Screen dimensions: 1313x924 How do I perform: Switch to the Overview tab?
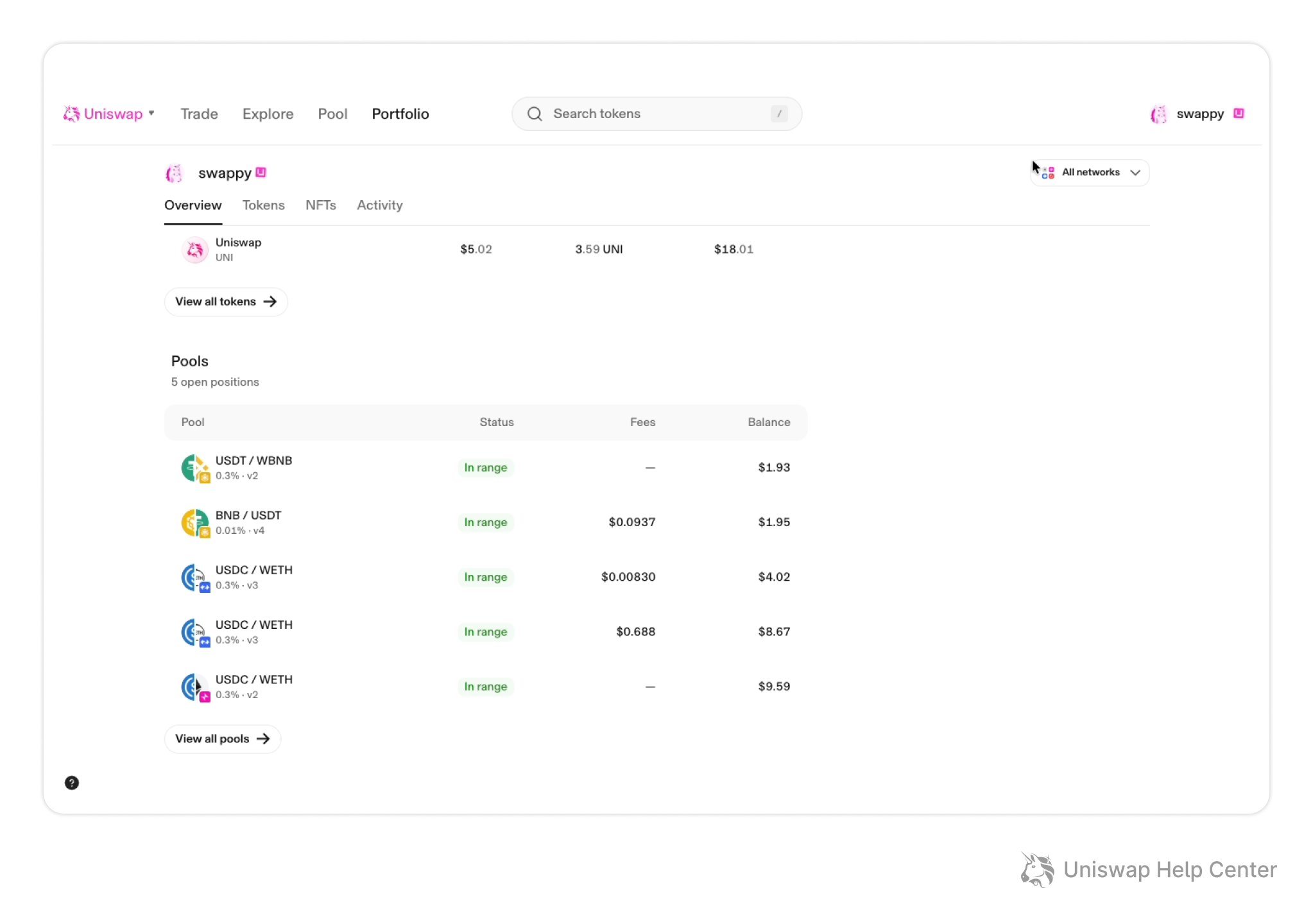click(193, 205)
